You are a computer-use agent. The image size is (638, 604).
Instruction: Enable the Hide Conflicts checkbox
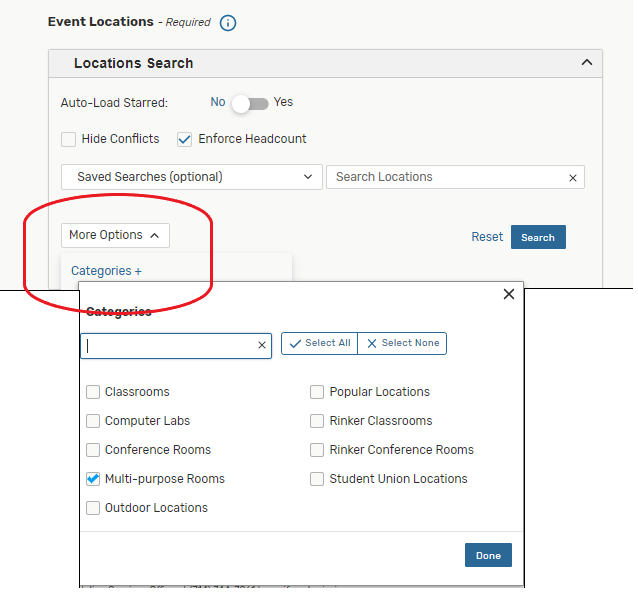pyautogui.click(x=69, y=139)
